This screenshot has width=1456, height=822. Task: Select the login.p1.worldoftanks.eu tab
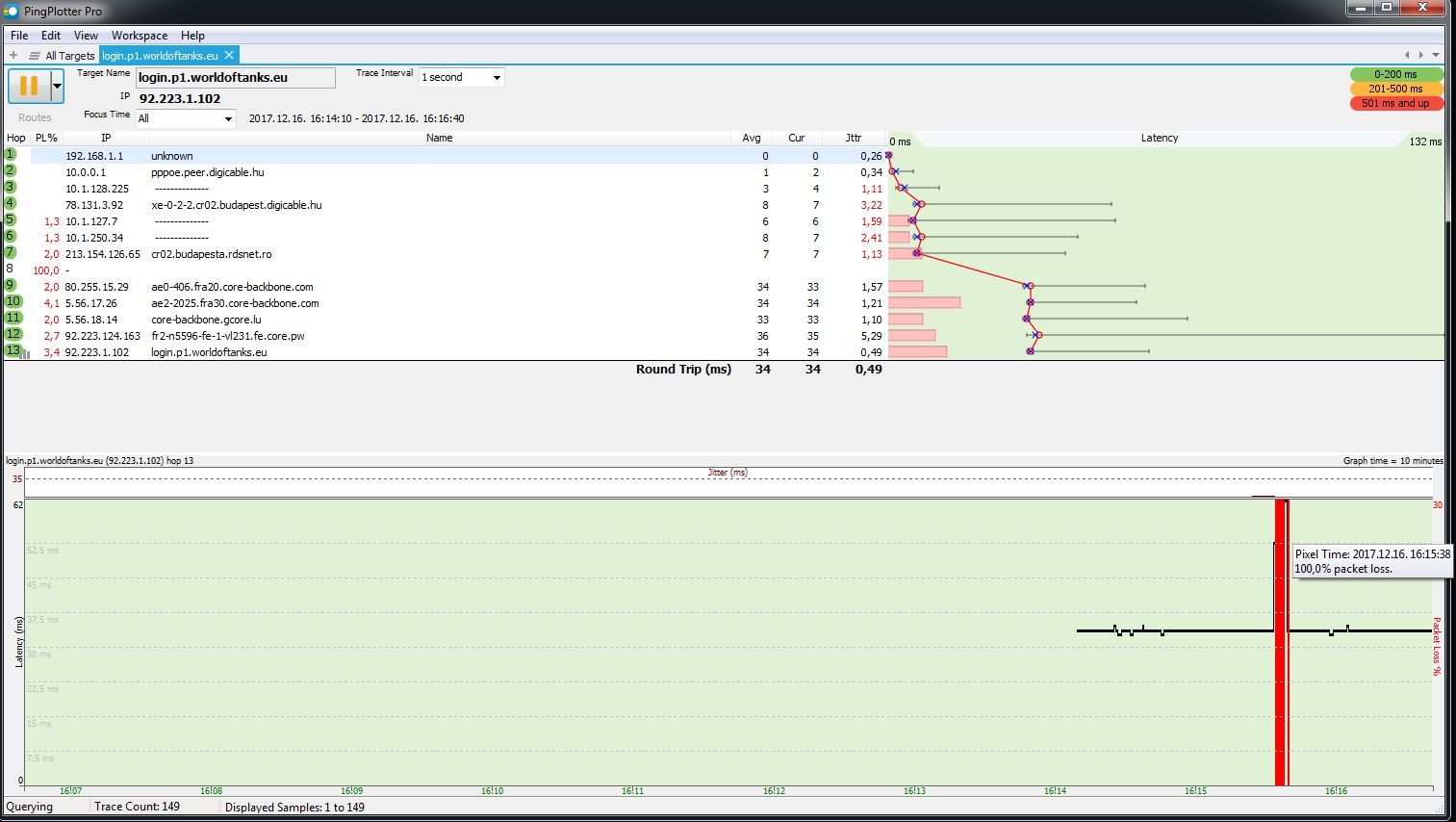pyautogui.click(x=160, y=56)
